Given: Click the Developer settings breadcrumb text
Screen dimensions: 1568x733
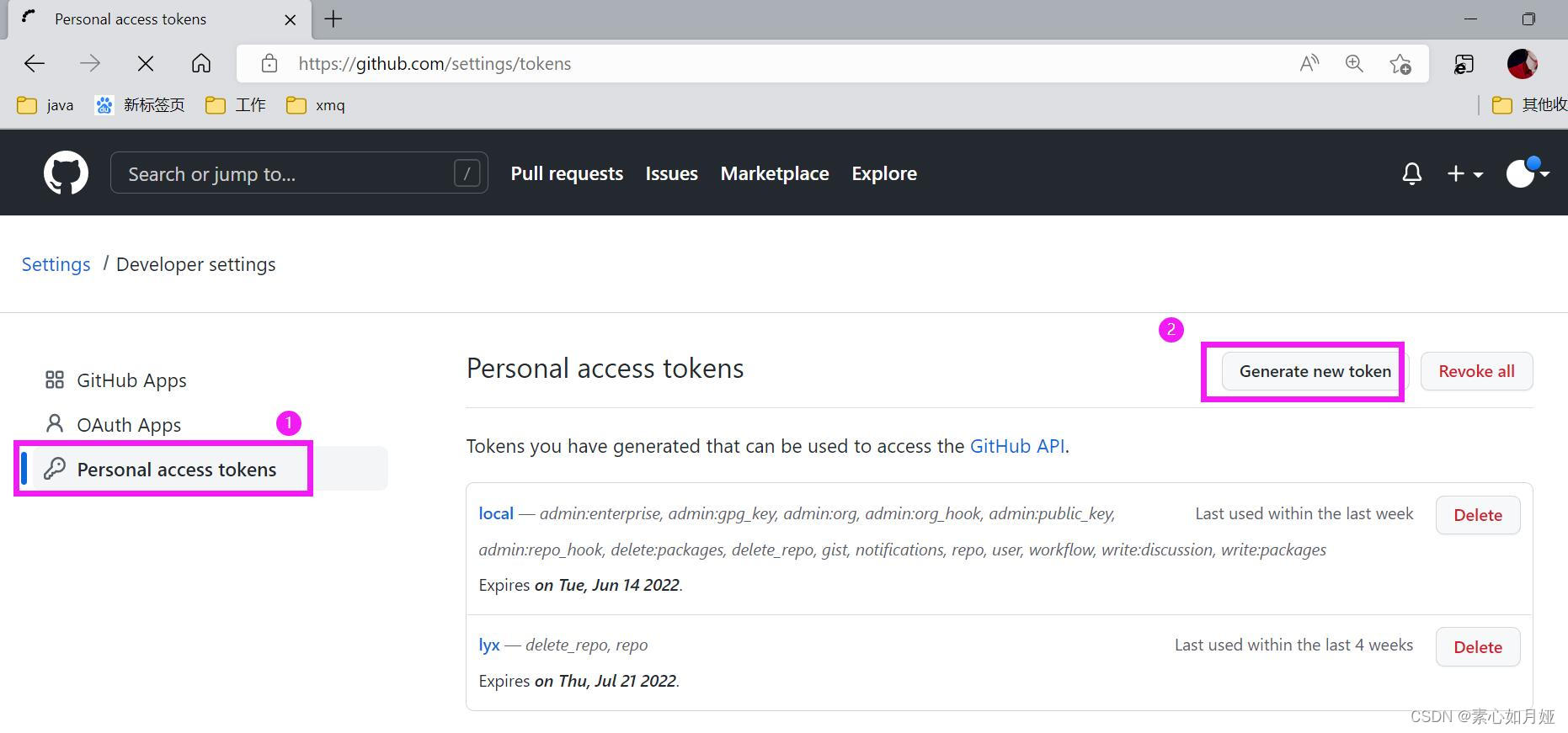Looking at the screenshot, I should [196, 264].
